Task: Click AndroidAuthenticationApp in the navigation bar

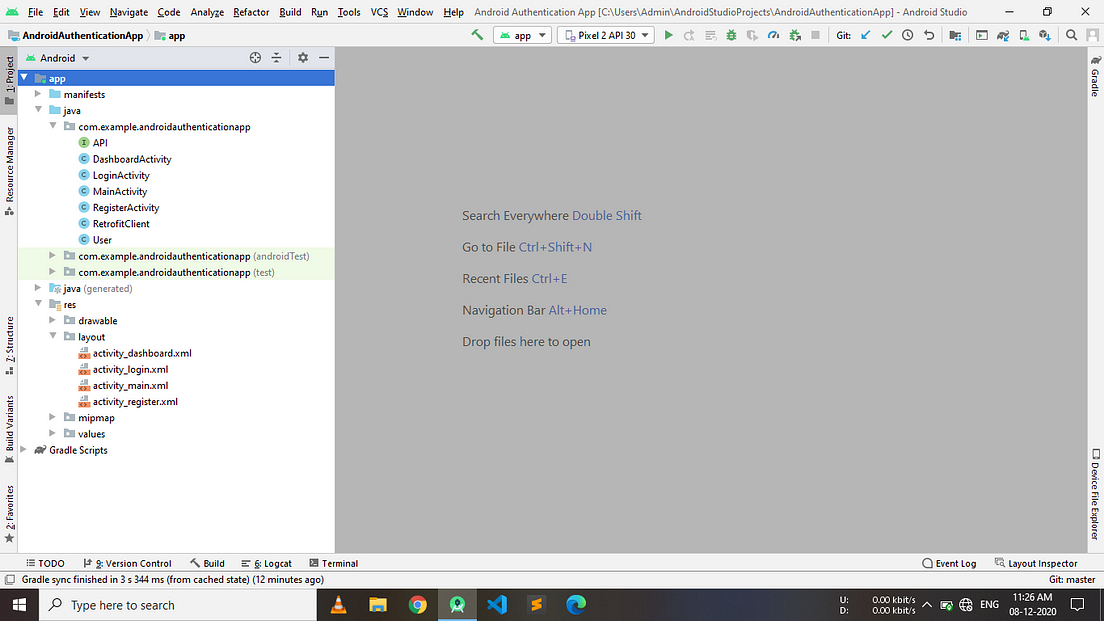Action: click(82, 35)
